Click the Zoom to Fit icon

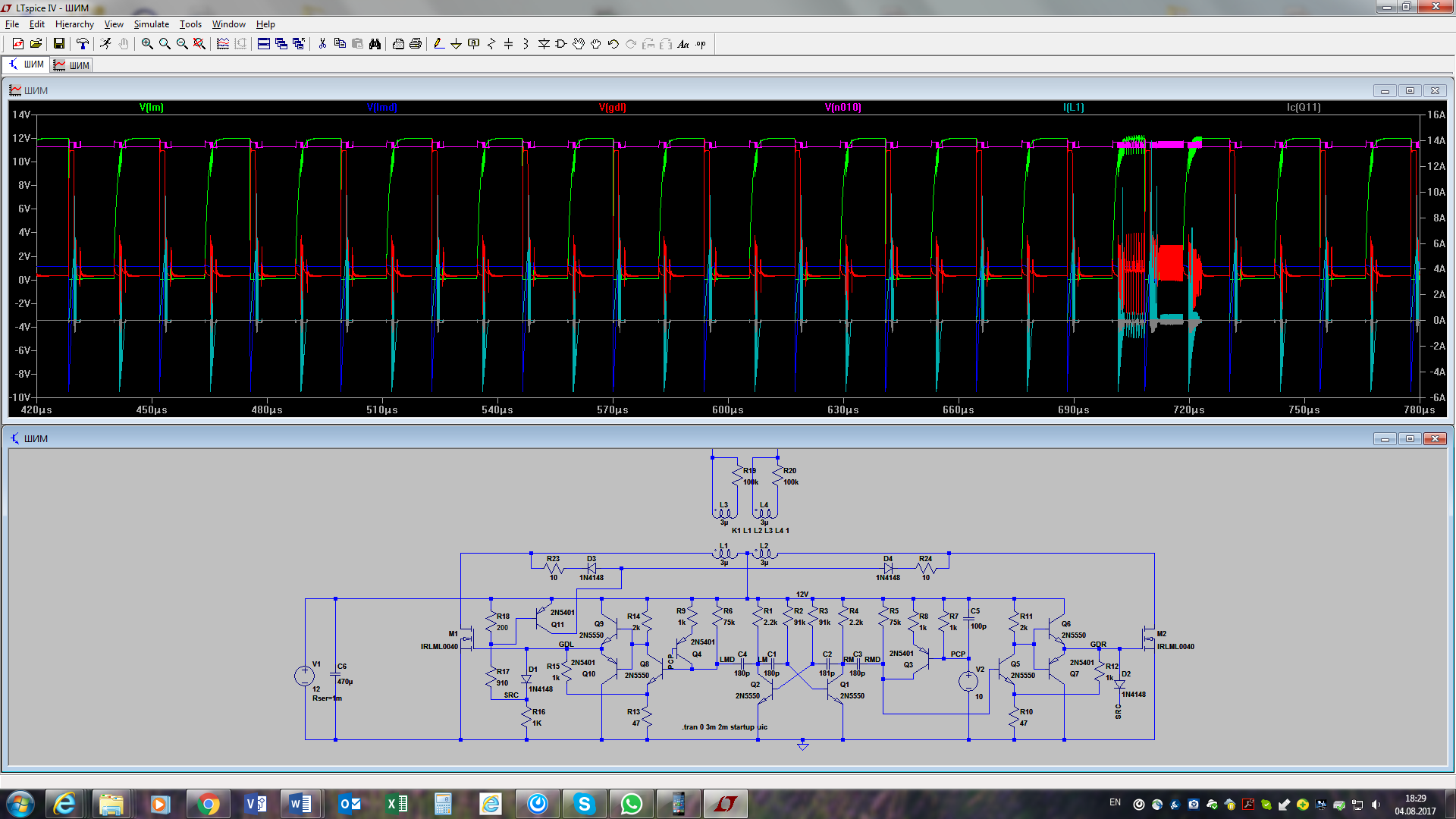pos(199,44)
